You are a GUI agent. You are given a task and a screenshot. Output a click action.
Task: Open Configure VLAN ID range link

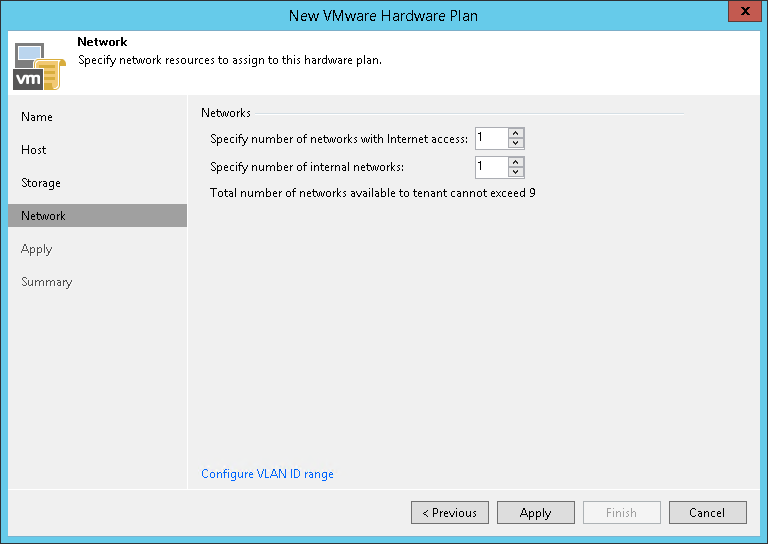point(267,474)
